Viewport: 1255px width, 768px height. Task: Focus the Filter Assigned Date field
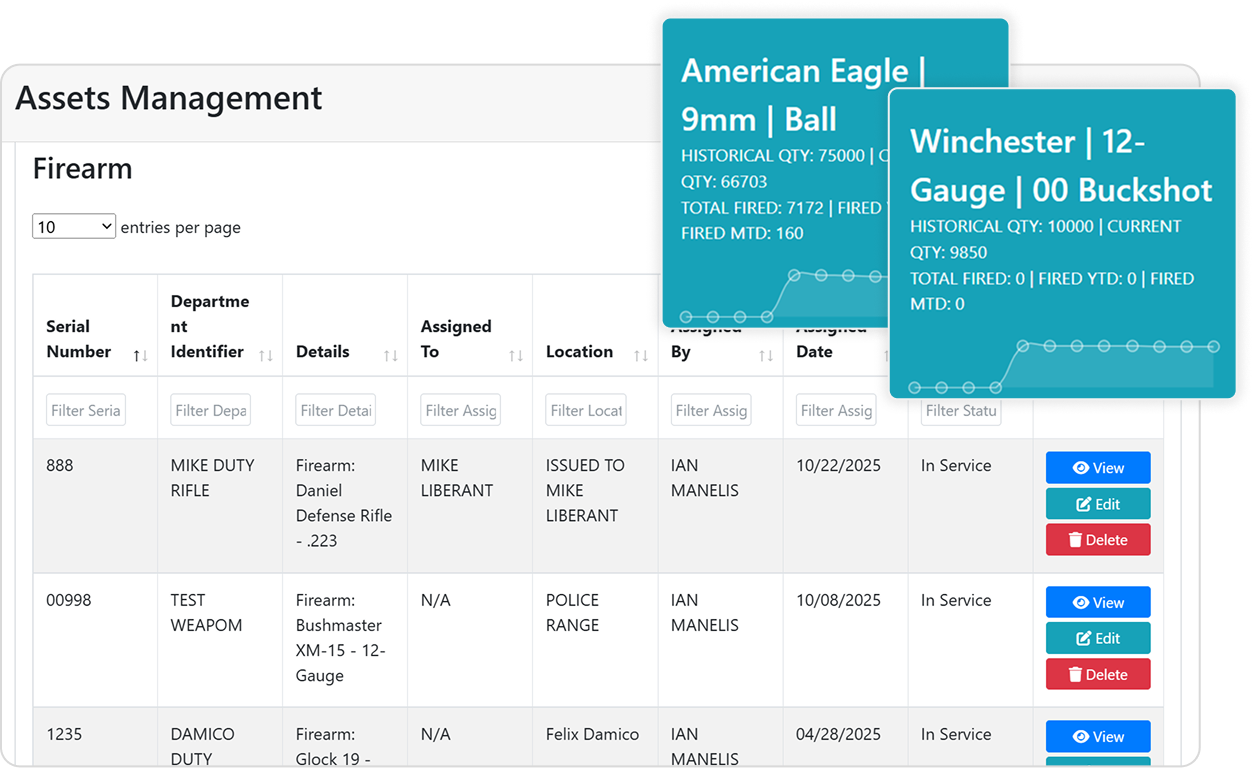(x=836, y=410)
